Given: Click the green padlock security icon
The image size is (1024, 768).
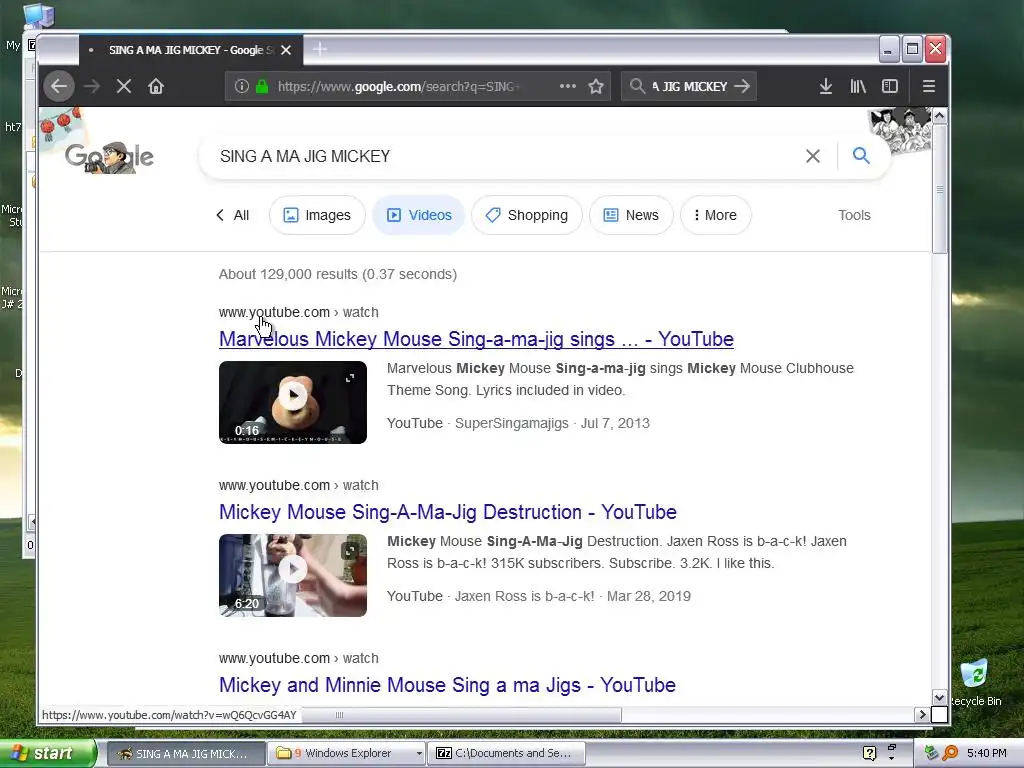Looking at the screenshot, I should 262,86.
